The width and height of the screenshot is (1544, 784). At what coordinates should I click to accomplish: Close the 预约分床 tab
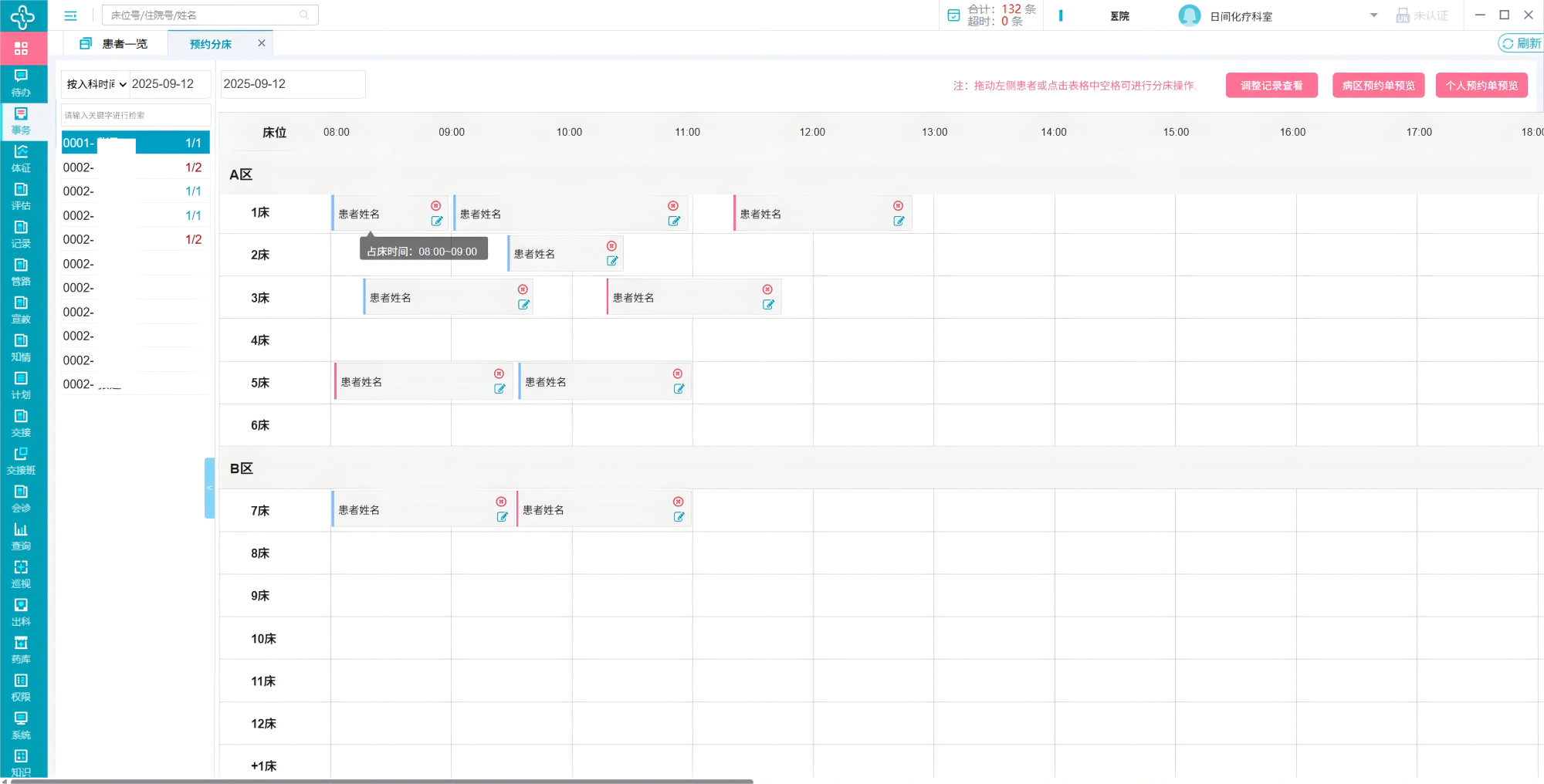pos(262,43)
